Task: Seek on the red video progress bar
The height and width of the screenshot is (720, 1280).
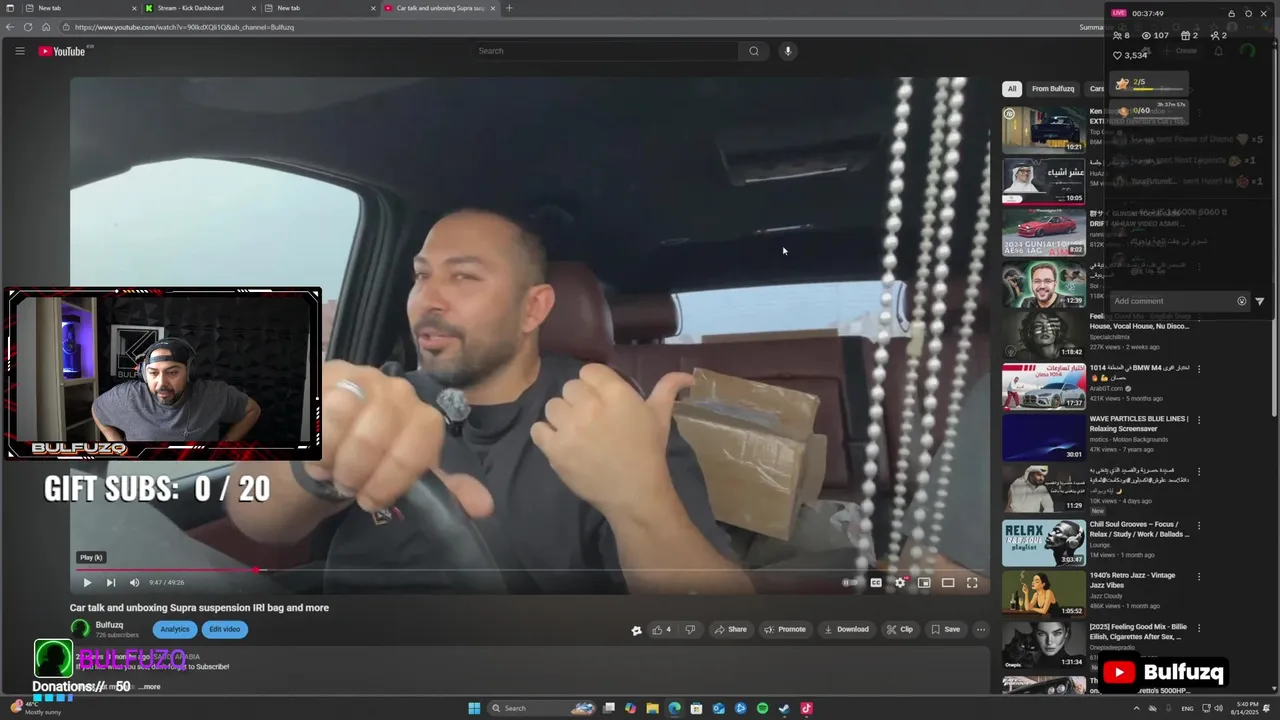Action: [531, 570]
